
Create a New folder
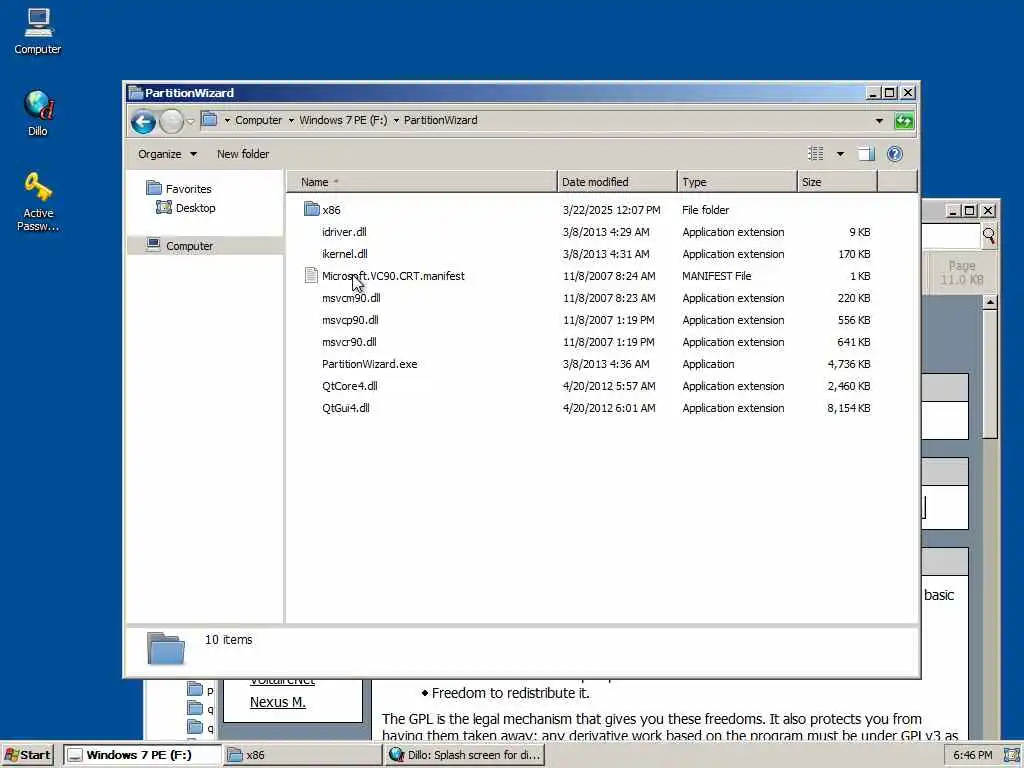[x=243, y=154]
